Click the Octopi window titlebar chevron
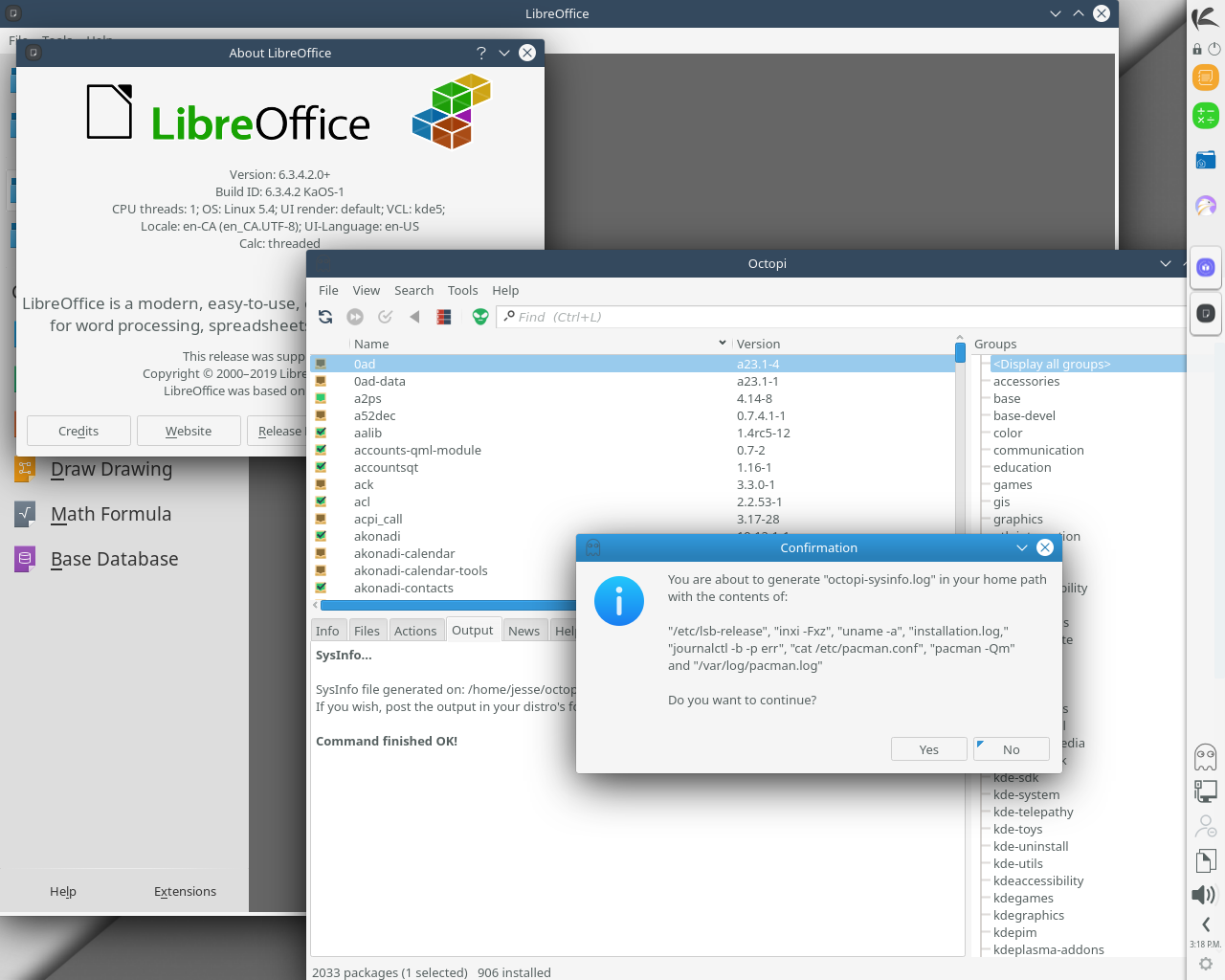The image size is (1225, 980). coord(1165,263)
